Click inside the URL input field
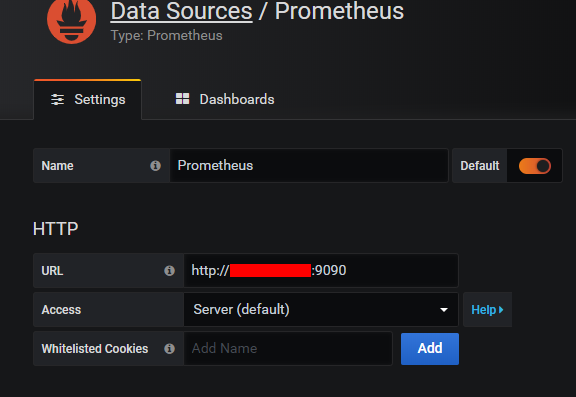This screenshot has height=397, width=576. 321,271
